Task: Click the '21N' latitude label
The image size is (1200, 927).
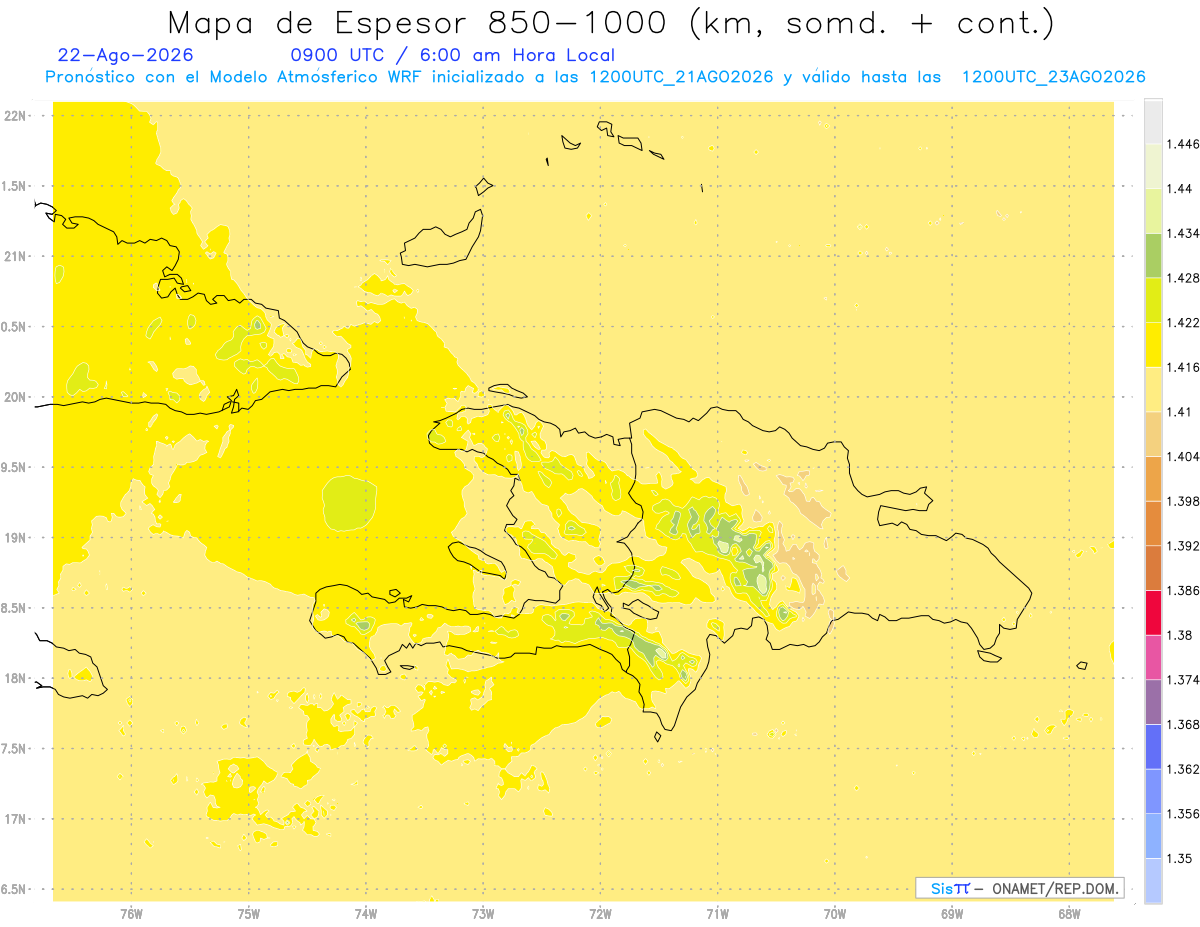Action: 14,256
